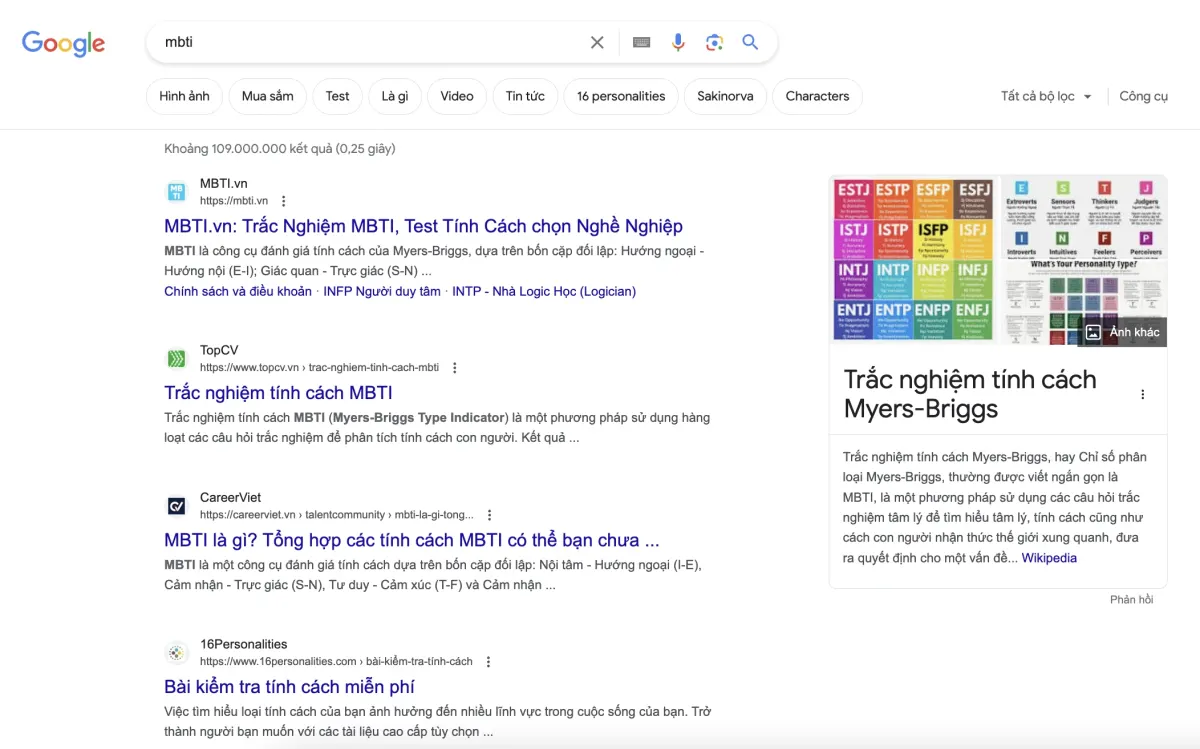Image resolution: width=1200 pixels, height=749 pixels.
Task: Click the 16Personalities favicon
Action: (176, 653)
